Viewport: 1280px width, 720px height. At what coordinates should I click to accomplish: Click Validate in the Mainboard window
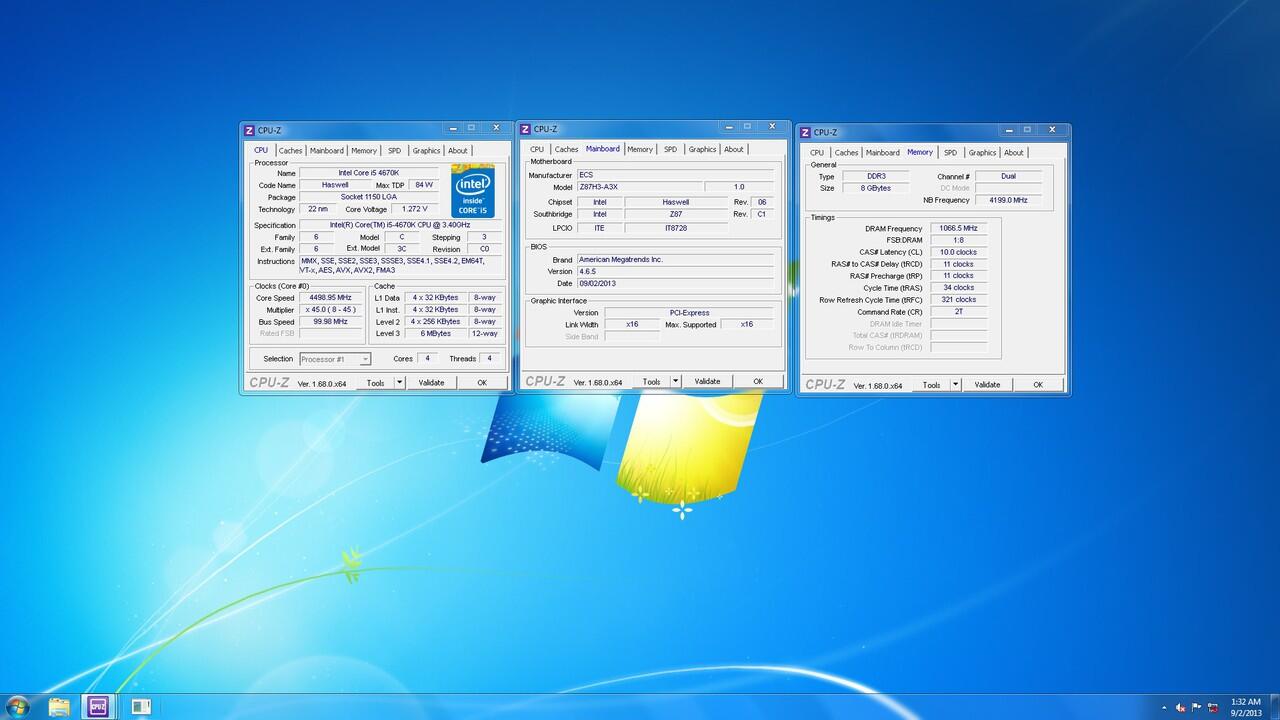[x=707, y=381]
